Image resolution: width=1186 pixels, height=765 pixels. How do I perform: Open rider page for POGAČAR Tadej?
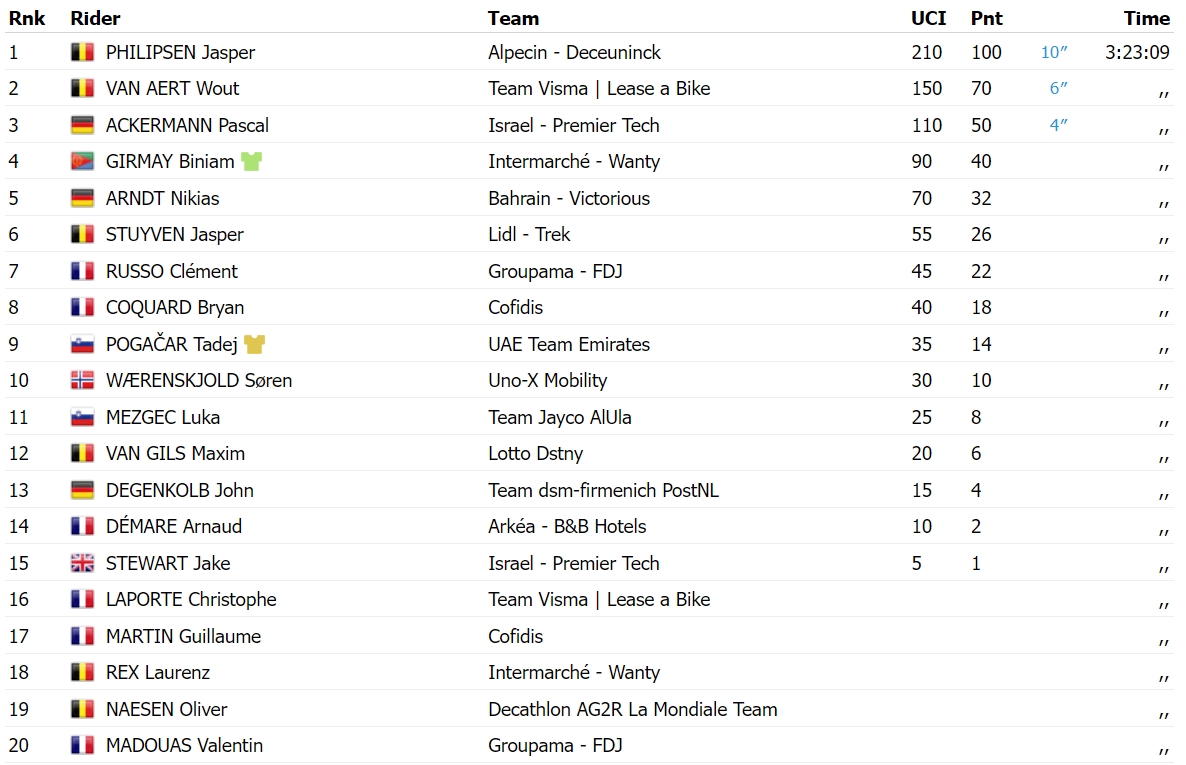coord(172,344)
